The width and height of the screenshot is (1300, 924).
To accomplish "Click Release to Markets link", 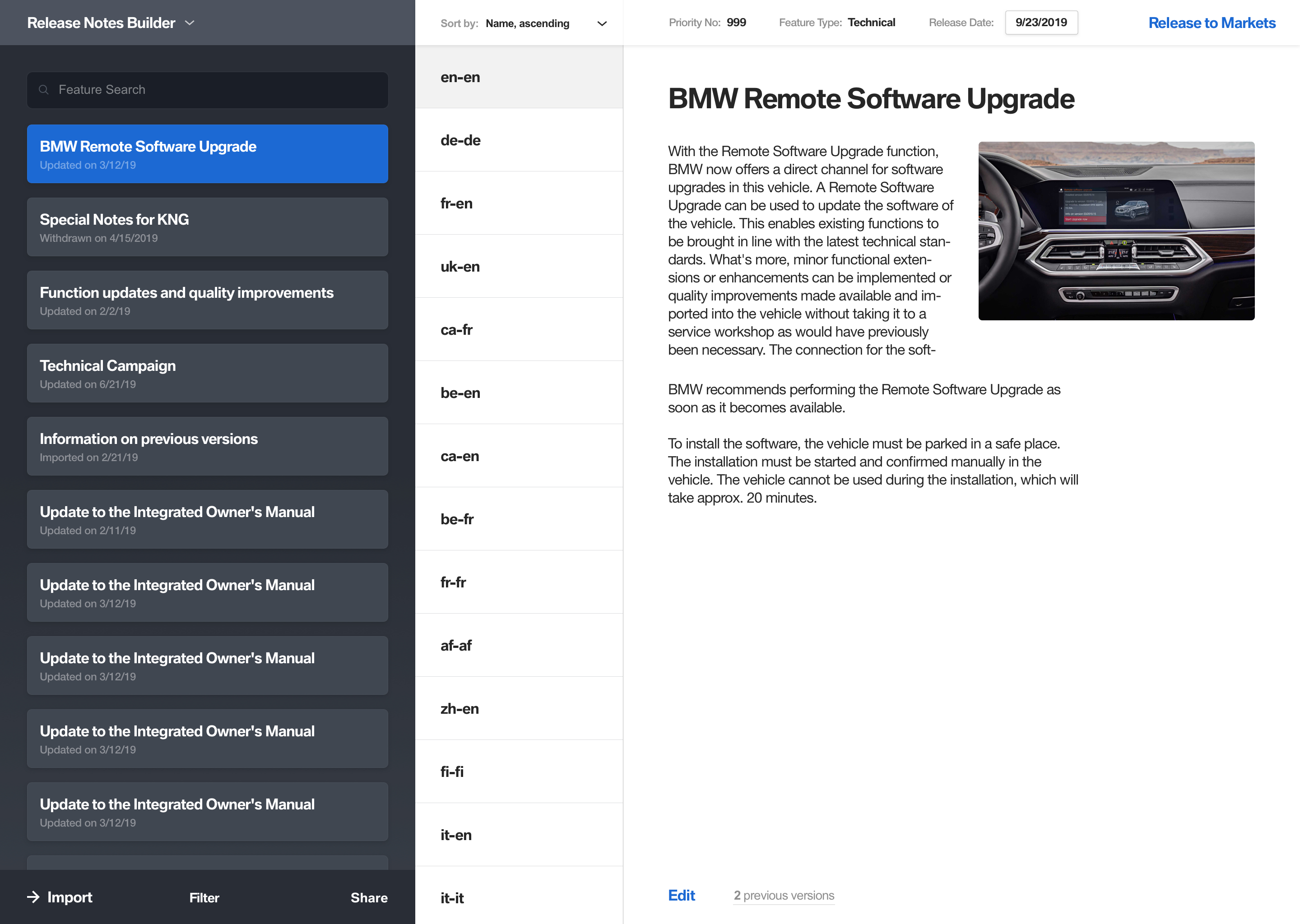I will 1212,23.
